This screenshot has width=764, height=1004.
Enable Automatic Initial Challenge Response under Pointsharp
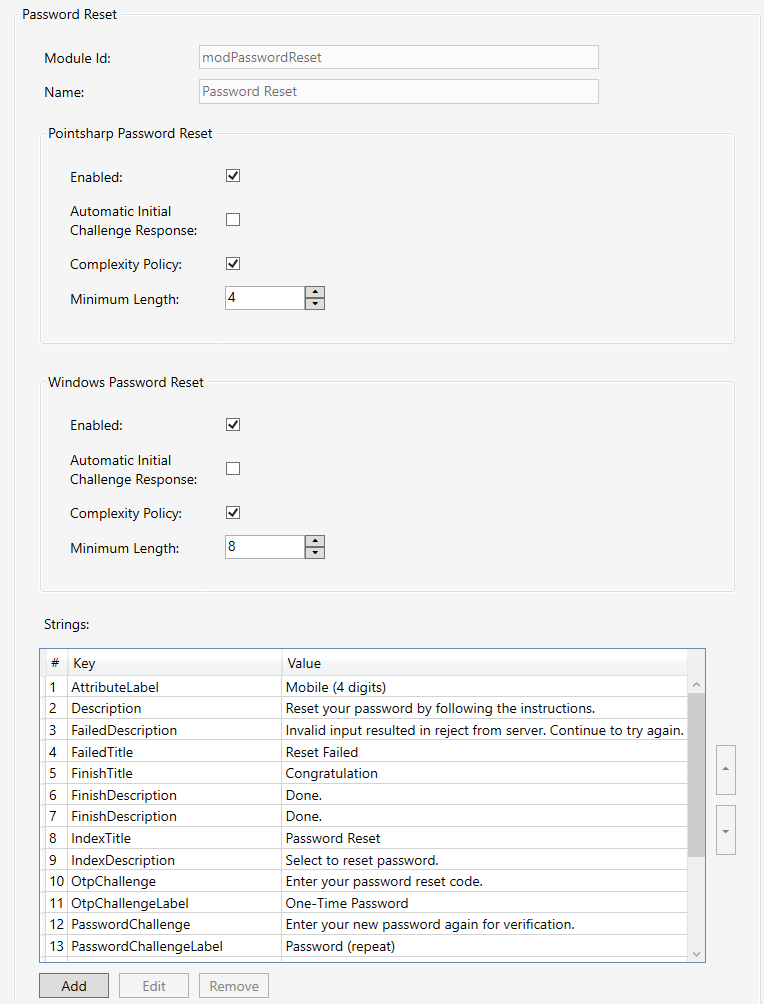[232, 219]
